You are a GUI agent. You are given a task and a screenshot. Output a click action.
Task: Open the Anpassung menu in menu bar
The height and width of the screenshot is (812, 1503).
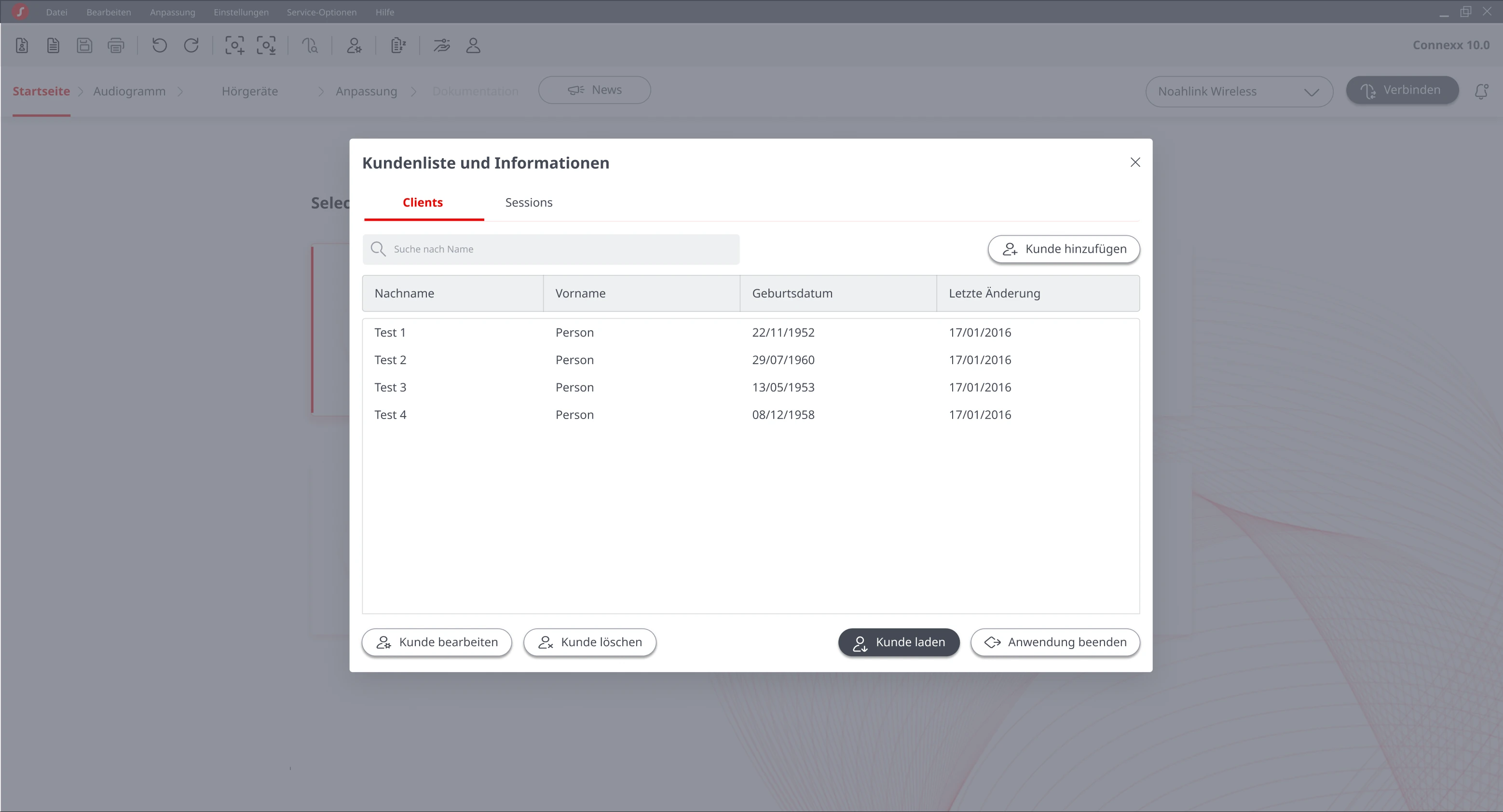[x=173, y=12]
